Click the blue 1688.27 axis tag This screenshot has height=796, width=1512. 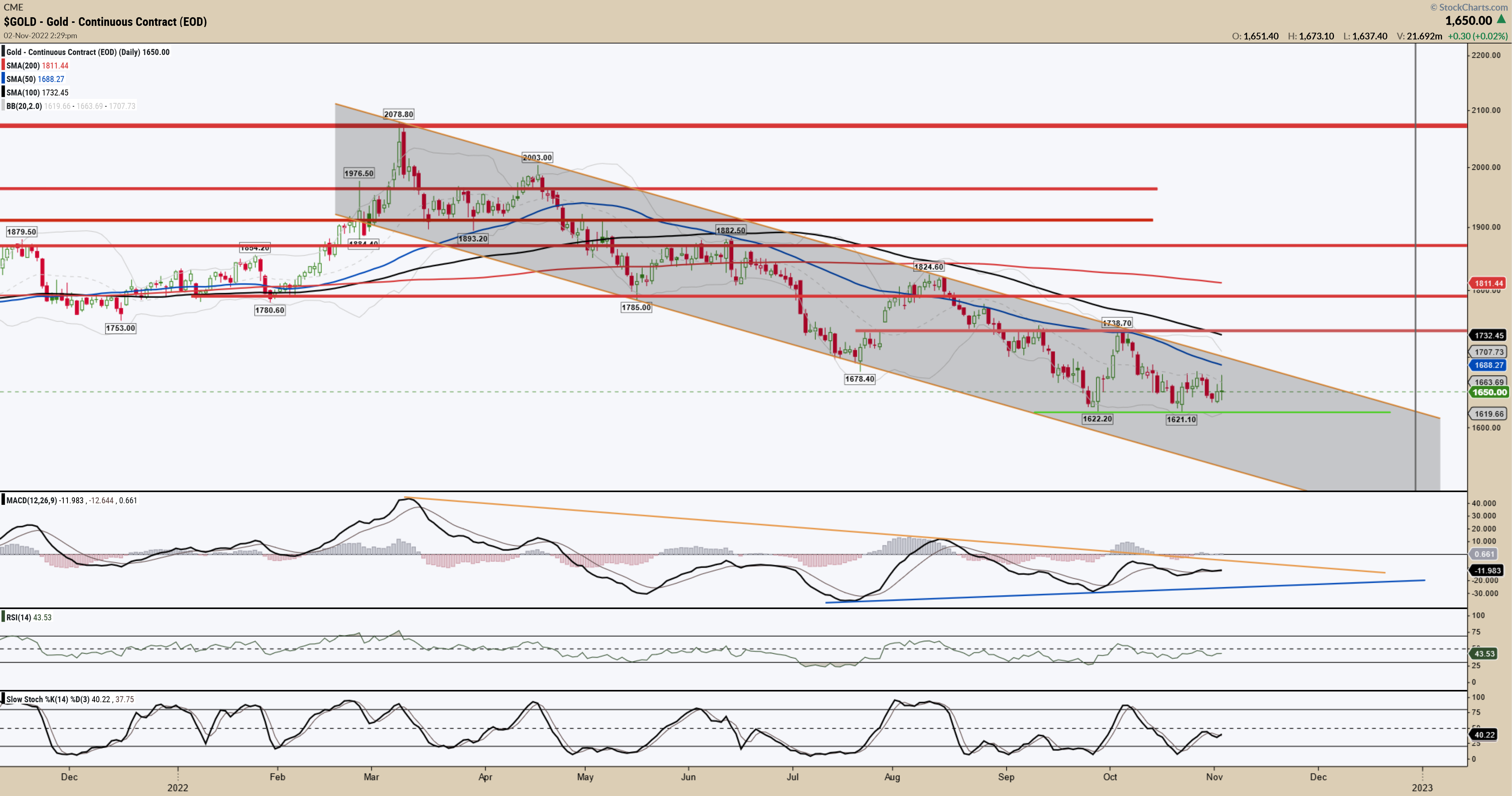pyautogui.click(x=1488, y=365)
